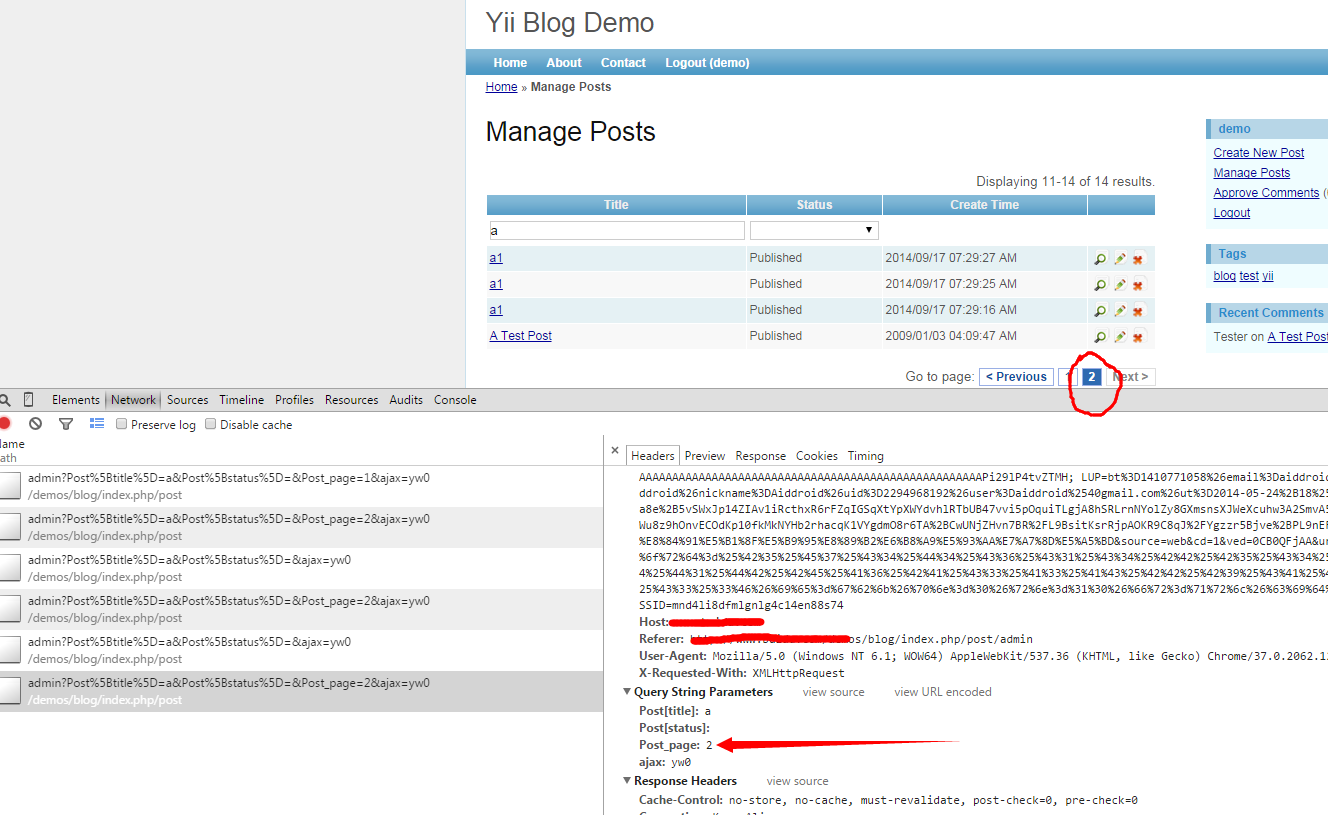Open the Profiles tab
This screenshot has width=1328, height=815.
[295, 400]
